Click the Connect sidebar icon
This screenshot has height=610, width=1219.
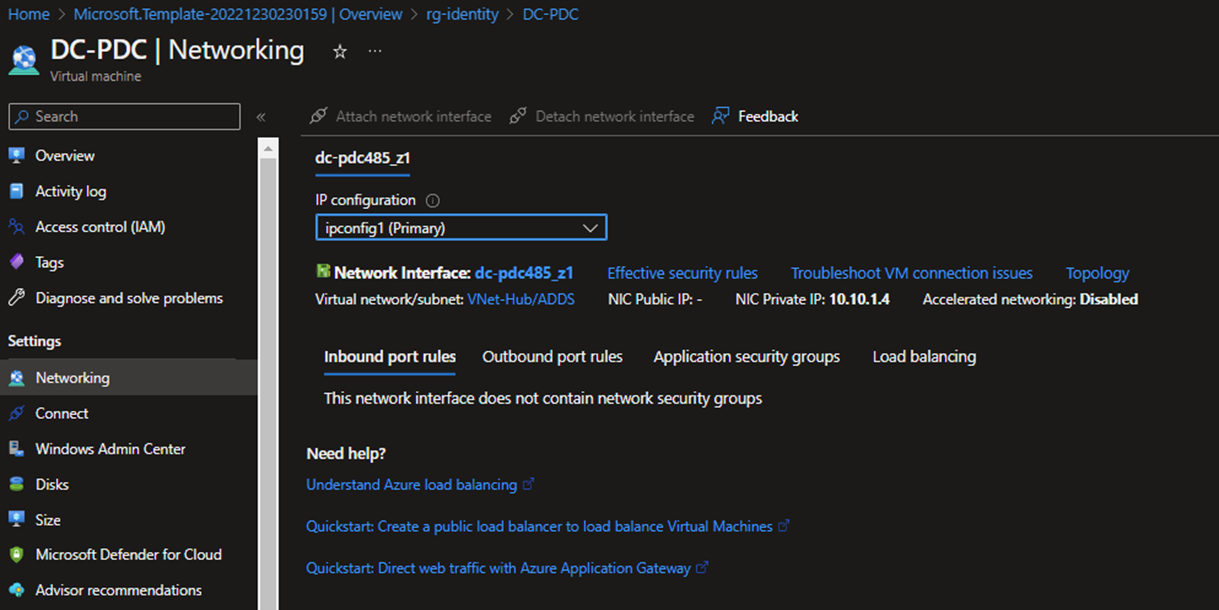(16, 413)
